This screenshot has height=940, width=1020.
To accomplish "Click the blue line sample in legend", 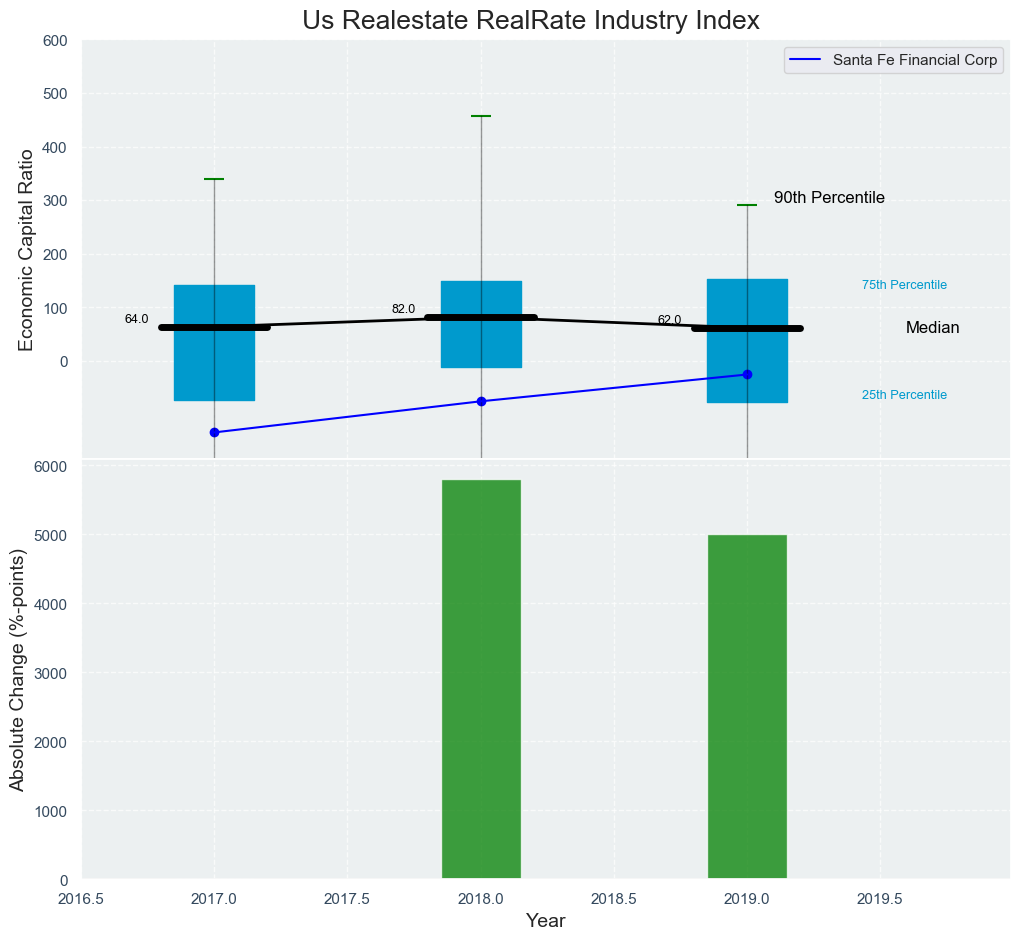I will [805, 61].
